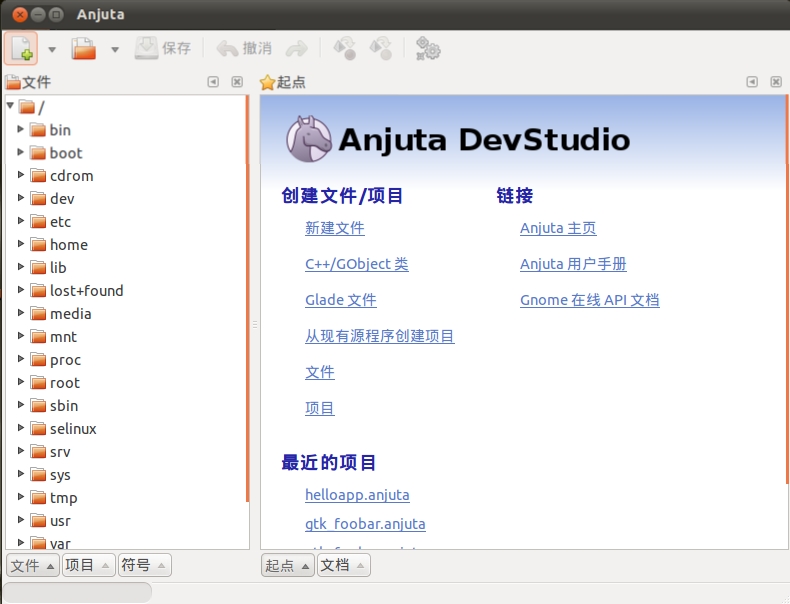790x604 pixels.
Task: Select the sys folder icon
Action: tap(38, 474)
